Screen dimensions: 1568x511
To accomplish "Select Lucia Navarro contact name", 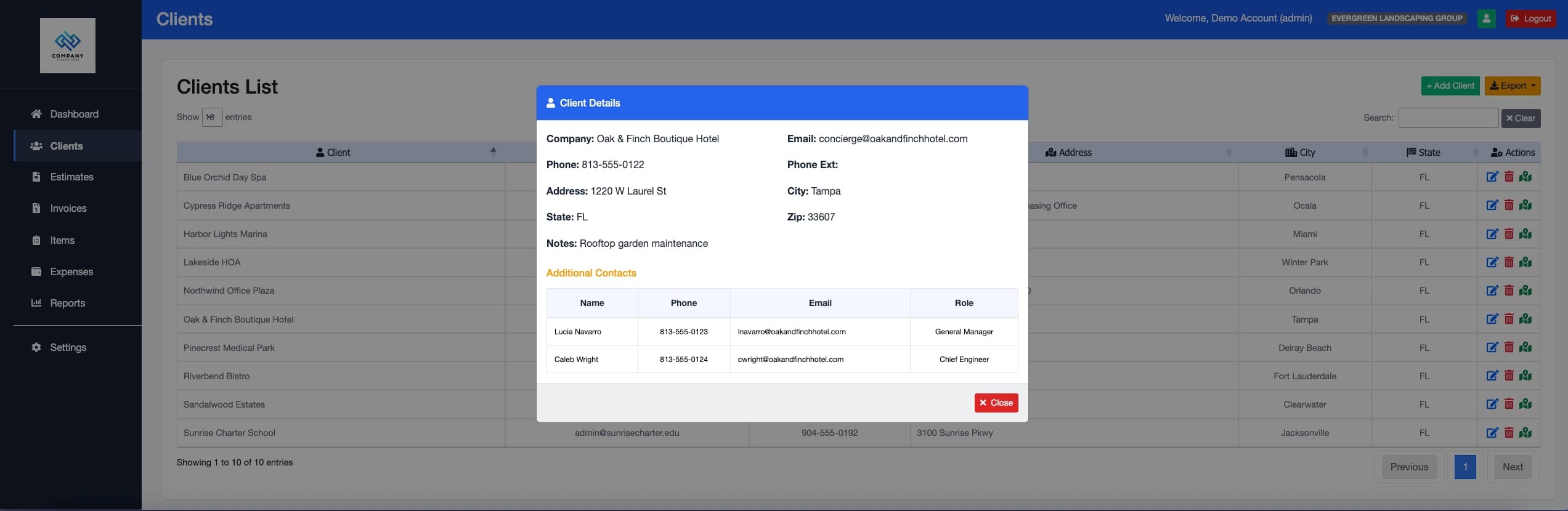I will 578,331.
